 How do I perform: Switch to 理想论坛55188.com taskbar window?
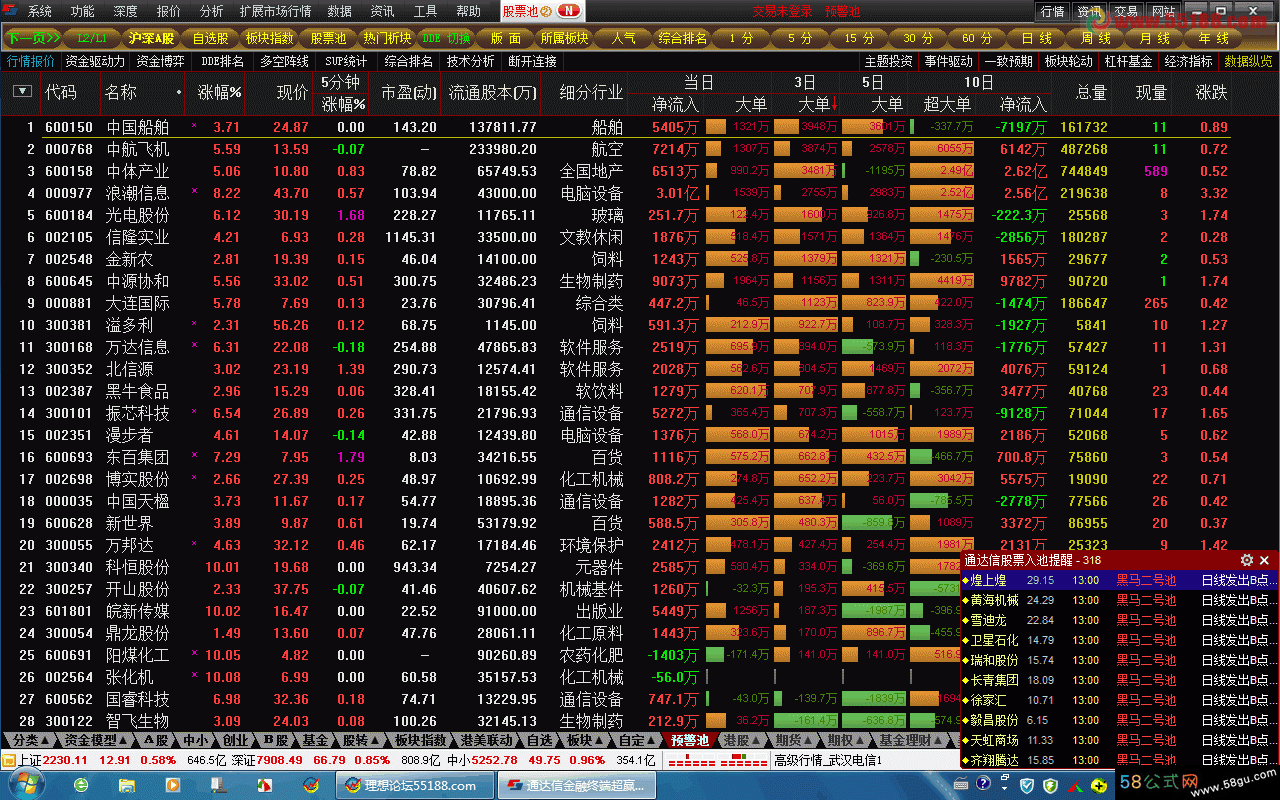click(414, 785)
